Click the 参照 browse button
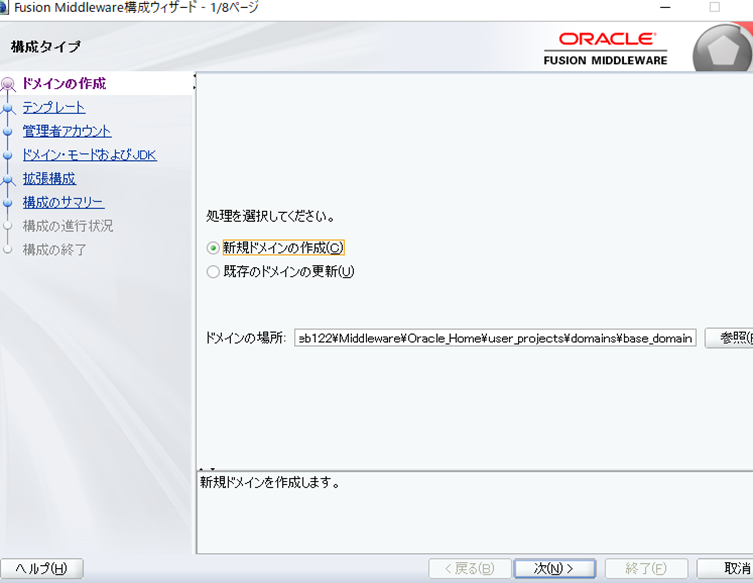 (729, 338)
